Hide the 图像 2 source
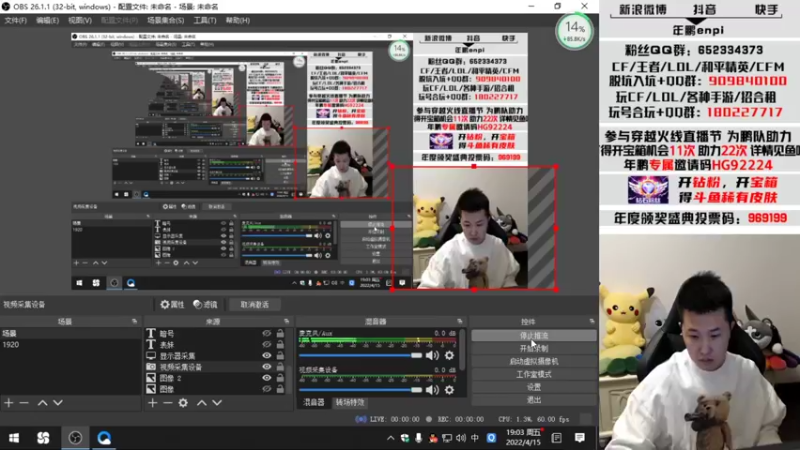 (266, 378)
